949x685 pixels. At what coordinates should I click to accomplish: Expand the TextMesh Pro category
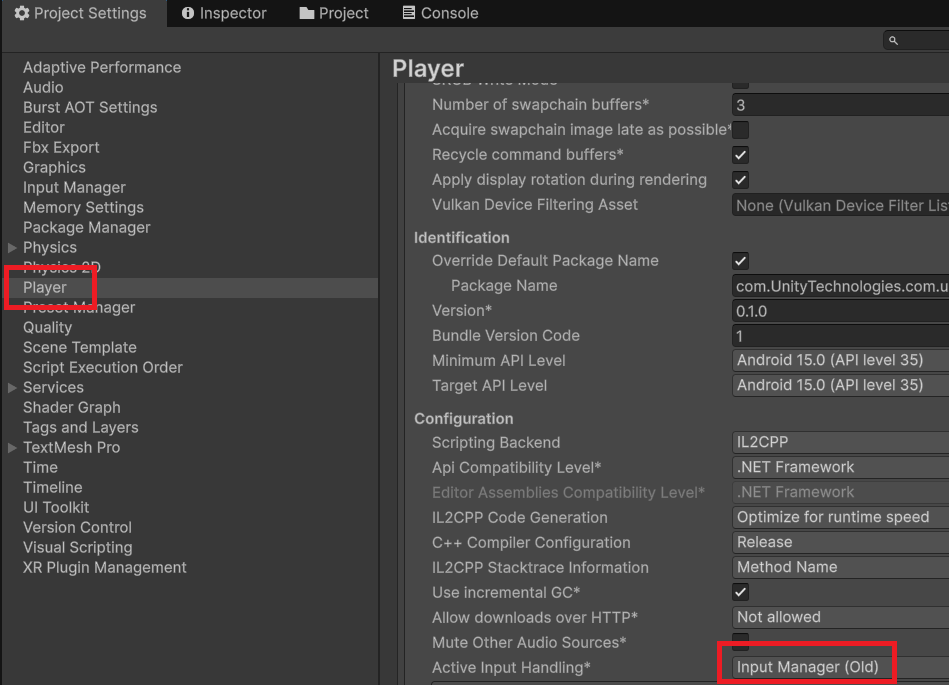pos(12,447)
